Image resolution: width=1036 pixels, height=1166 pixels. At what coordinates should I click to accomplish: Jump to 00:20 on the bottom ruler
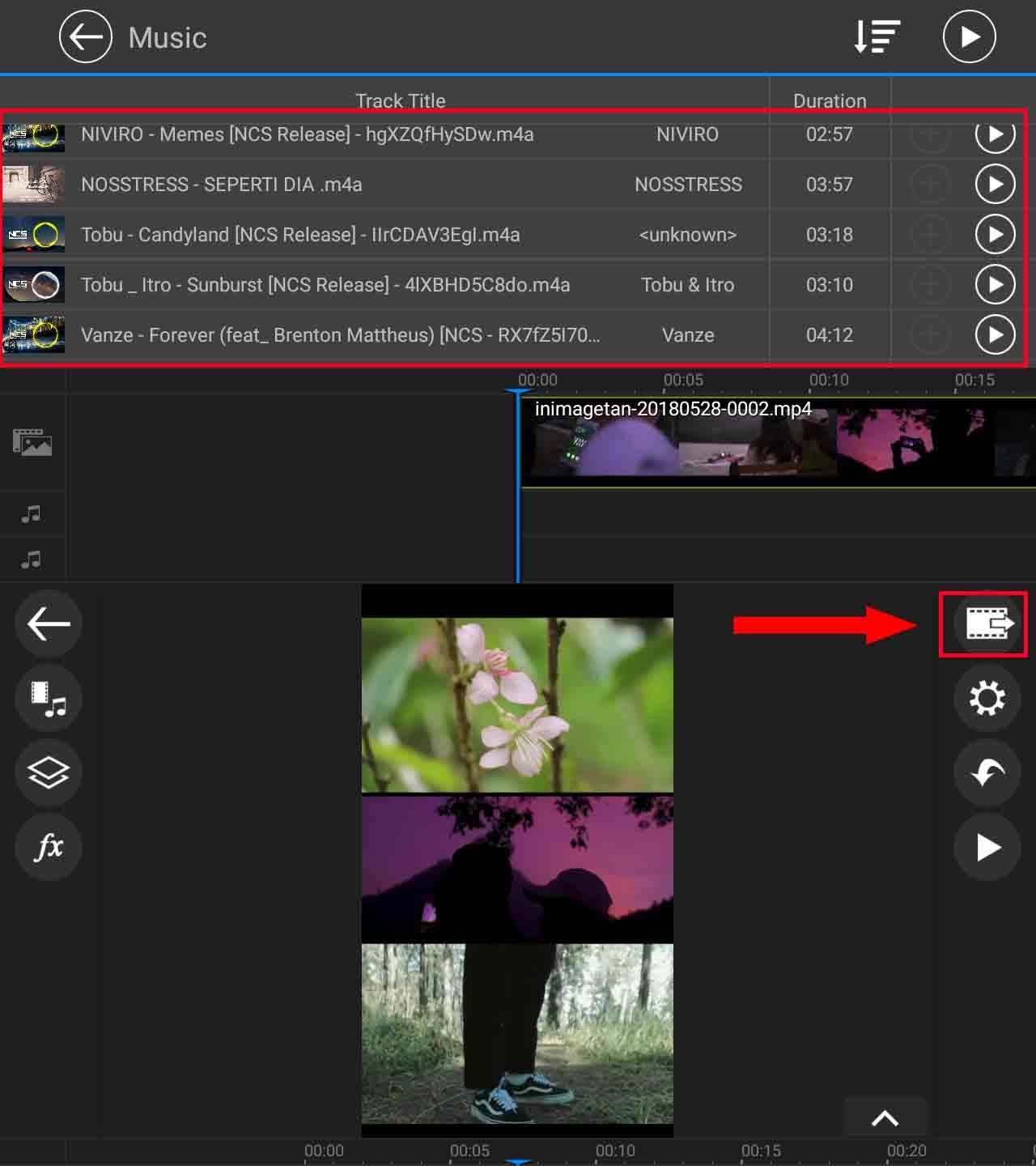pyautogui.click(x=906, y=1151)
